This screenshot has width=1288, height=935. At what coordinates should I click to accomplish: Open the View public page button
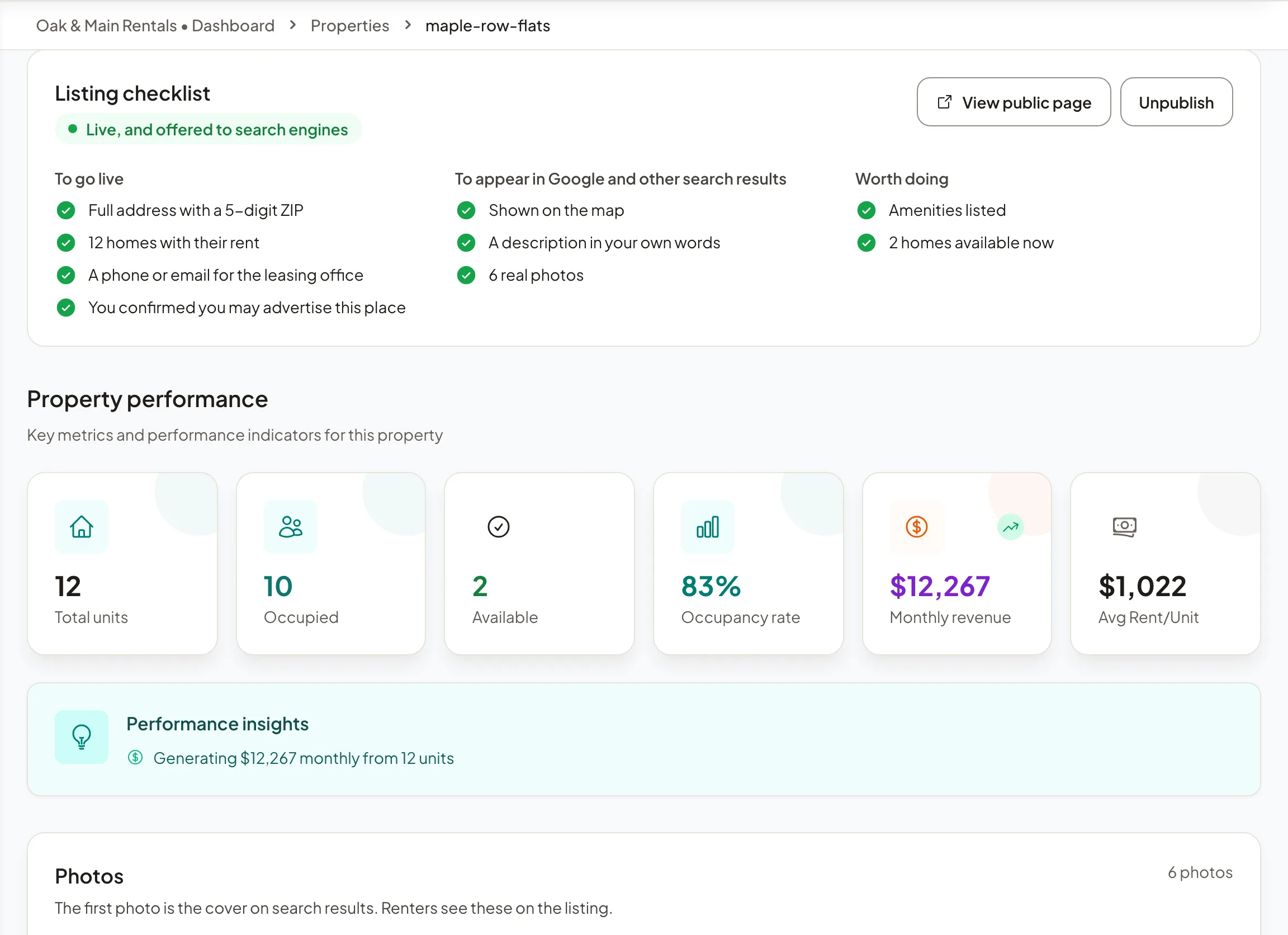tap(1013, 102)
